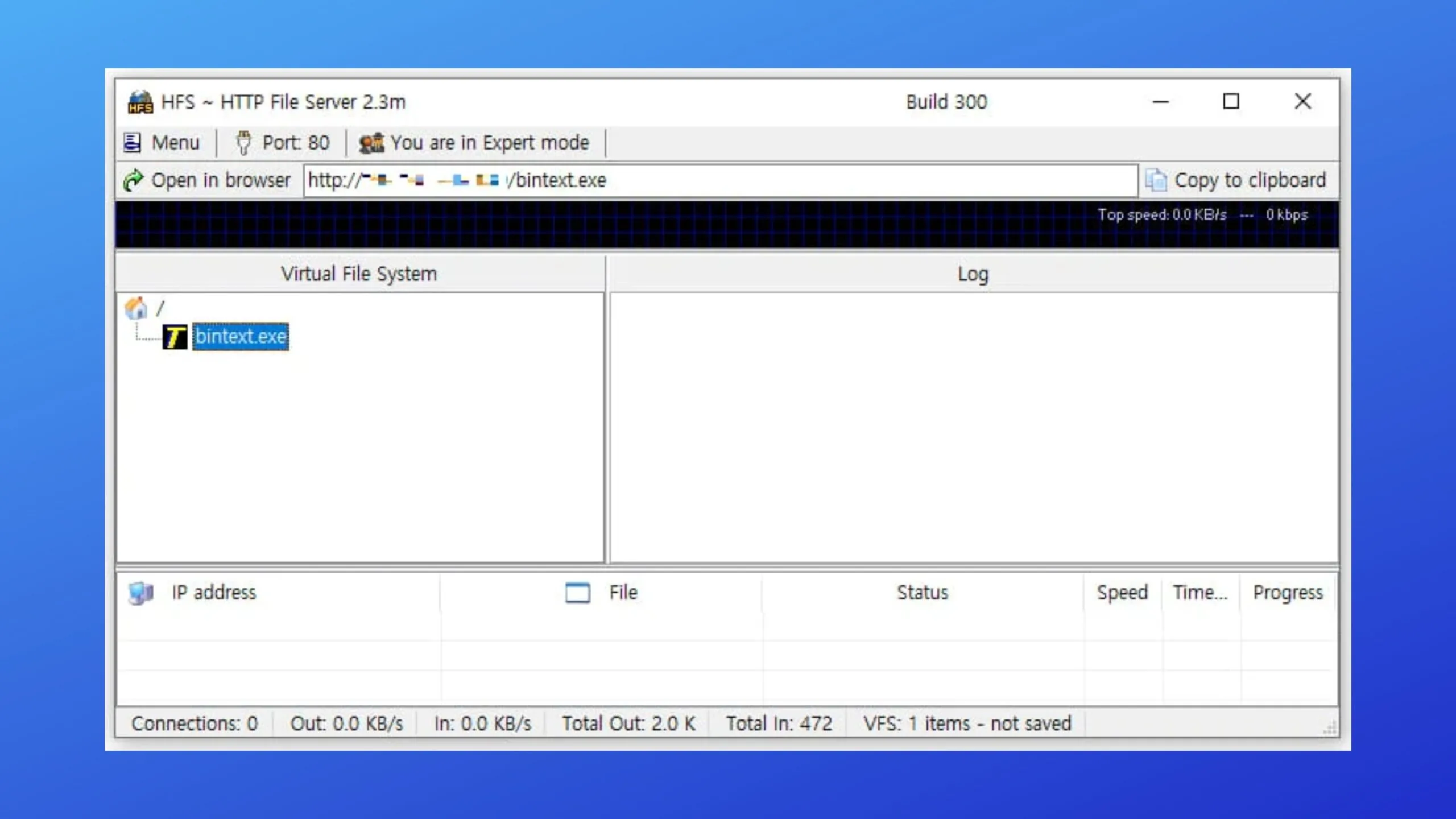The image size is (1456, 819).
Task: Click the bintext.exe T file icon
Action: 175,337
